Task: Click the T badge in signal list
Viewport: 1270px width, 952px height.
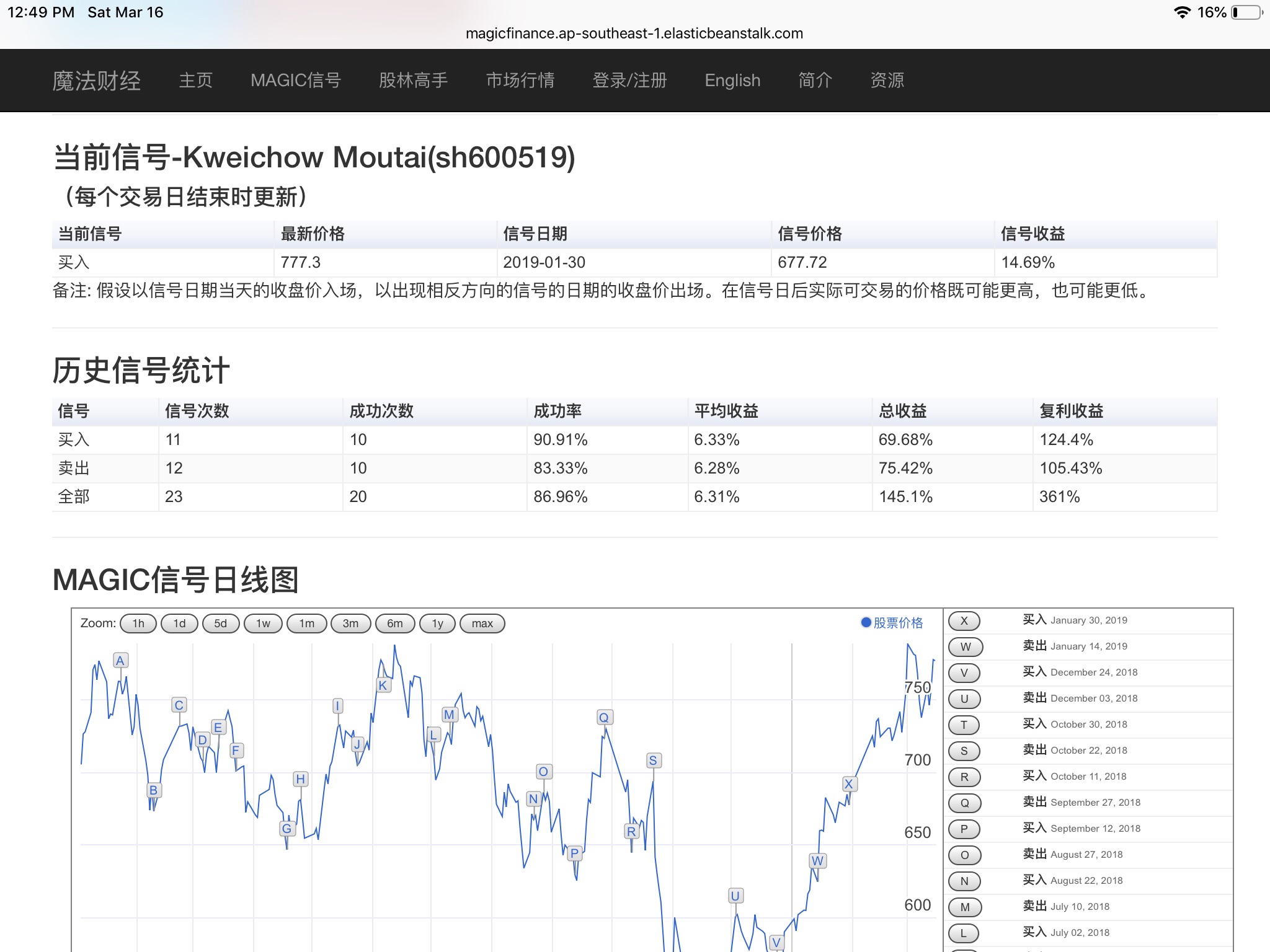Action: [964, 725]
